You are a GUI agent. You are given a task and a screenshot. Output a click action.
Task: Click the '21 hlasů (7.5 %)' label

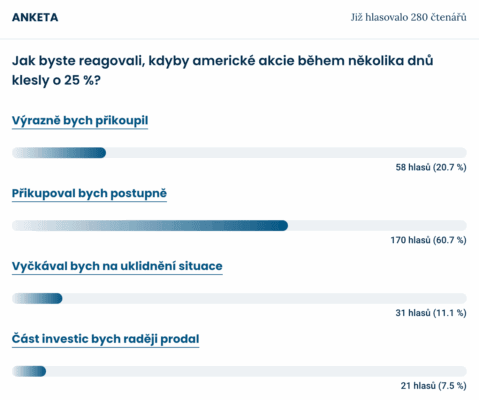pos(434,386)
